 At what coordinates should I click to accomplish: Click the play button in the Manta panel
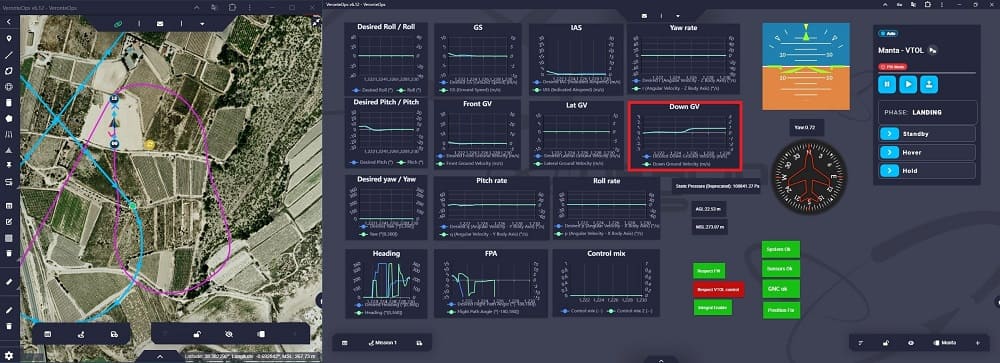tap(909, 84)
